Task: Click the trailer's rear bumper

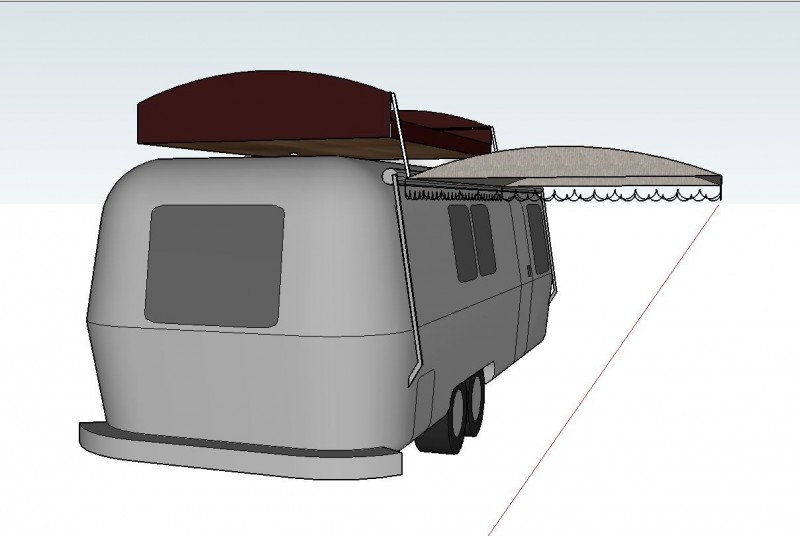Action: 240,450
